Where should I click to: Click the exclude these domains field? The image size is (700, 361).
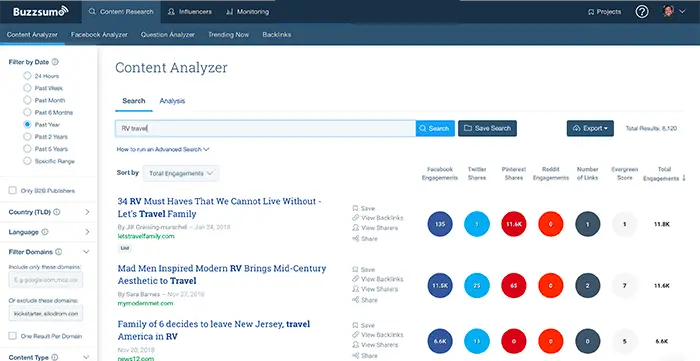click(x=46, y=314)
